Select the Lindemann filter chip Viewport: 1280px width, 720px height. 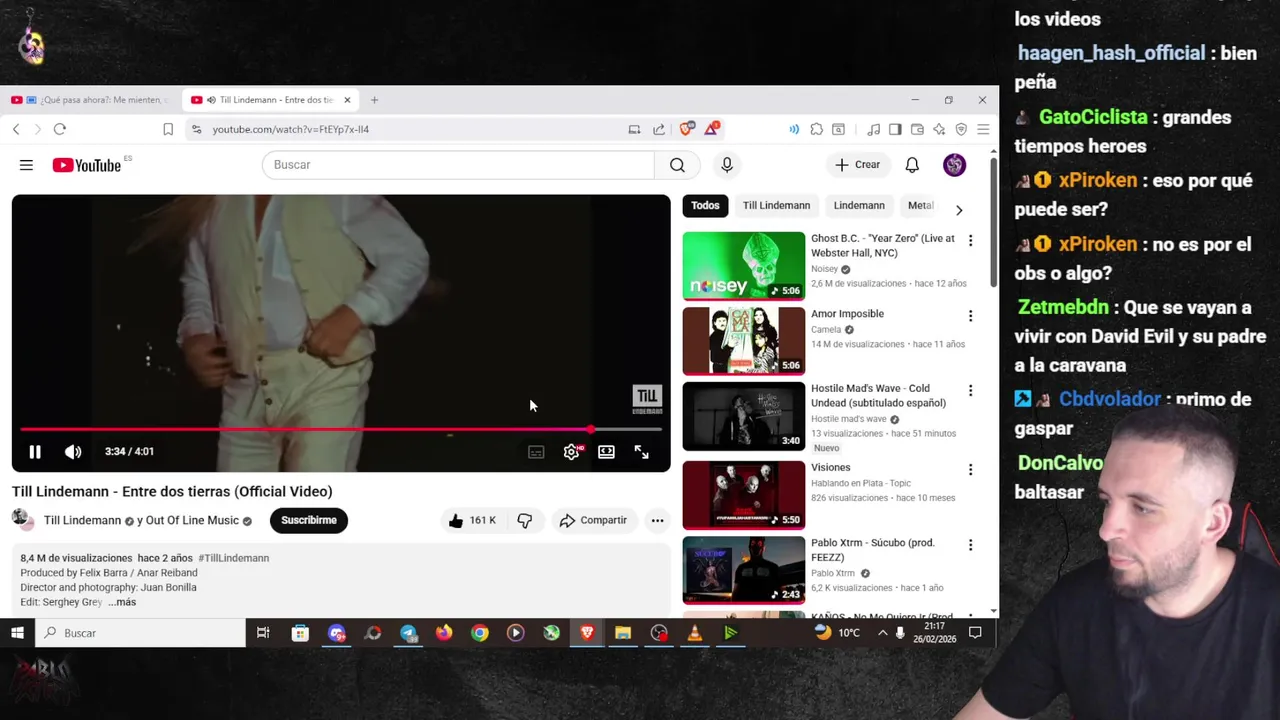tap(859, 206)
